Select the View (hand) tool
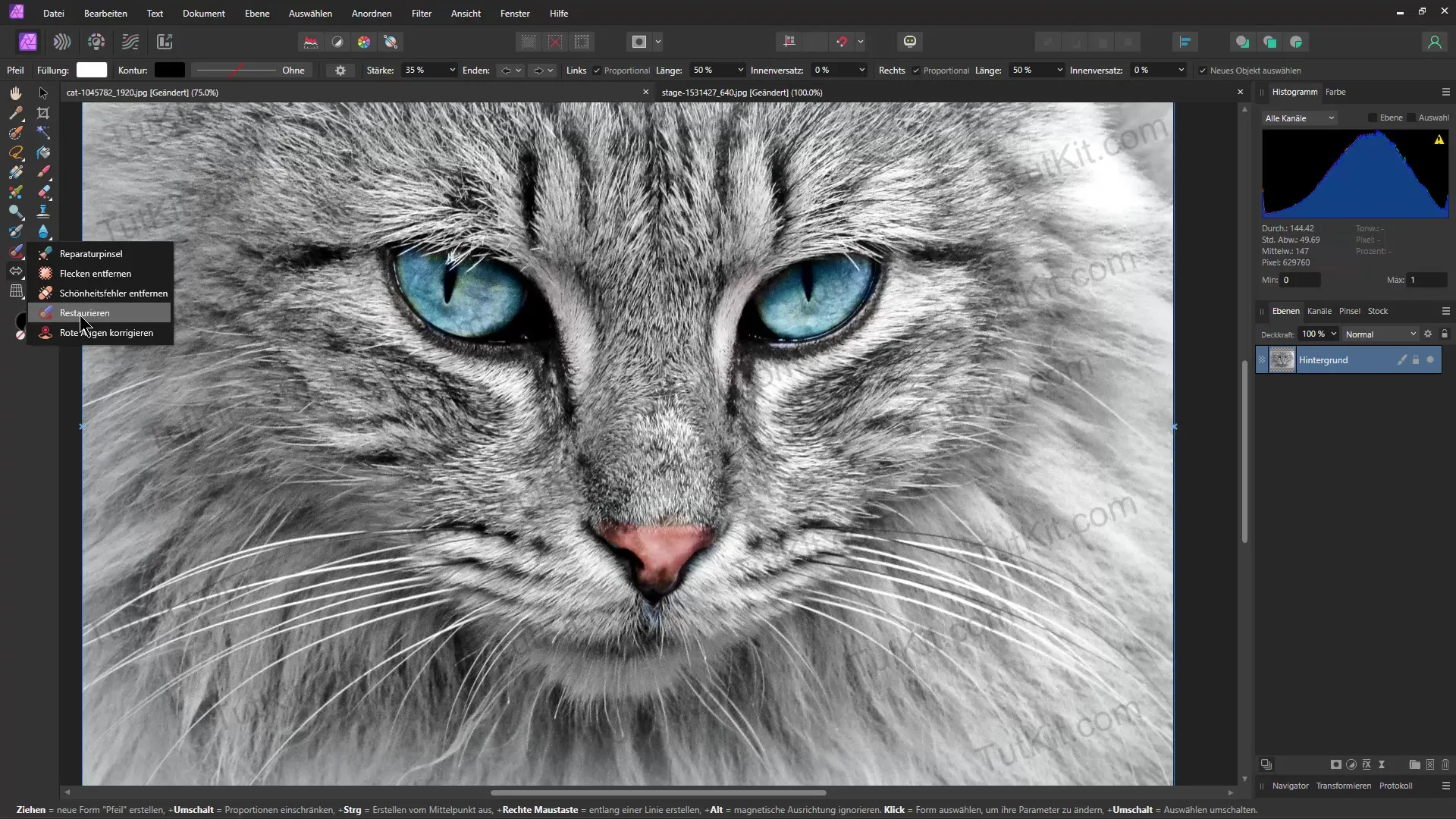 16,93
